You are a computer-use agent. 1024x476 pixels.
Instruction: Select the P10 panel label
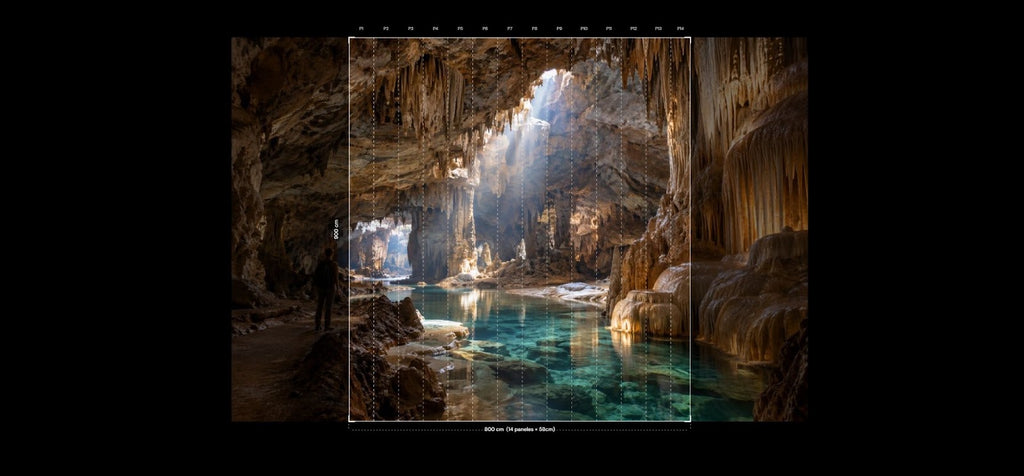(x=584, y=29)
